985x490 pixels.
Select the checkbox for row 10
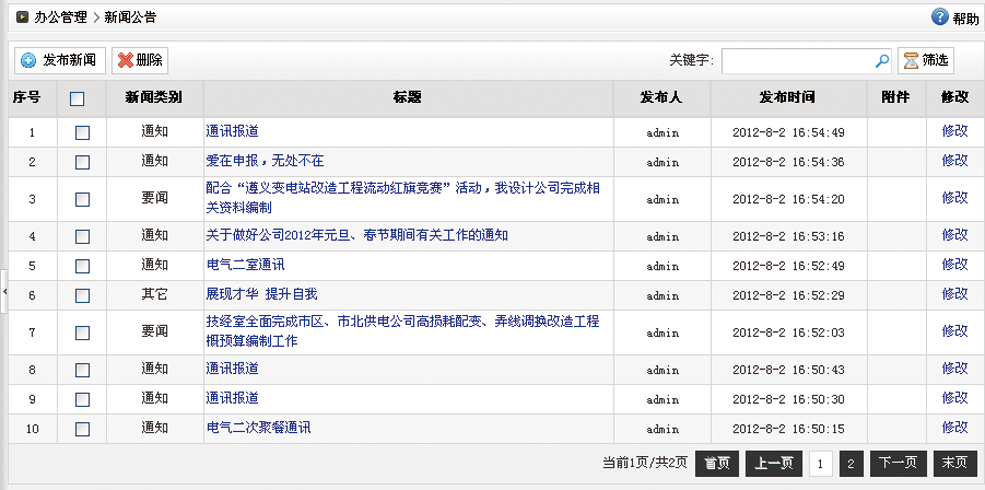[x=82, y=428]
